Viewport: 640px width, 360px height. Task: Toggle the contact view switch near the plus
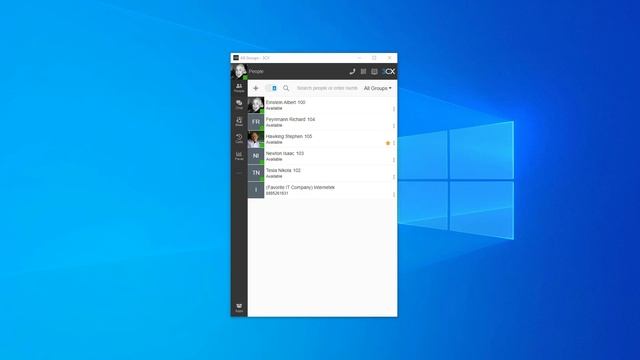pyautogui.click(x=271, y=88)
